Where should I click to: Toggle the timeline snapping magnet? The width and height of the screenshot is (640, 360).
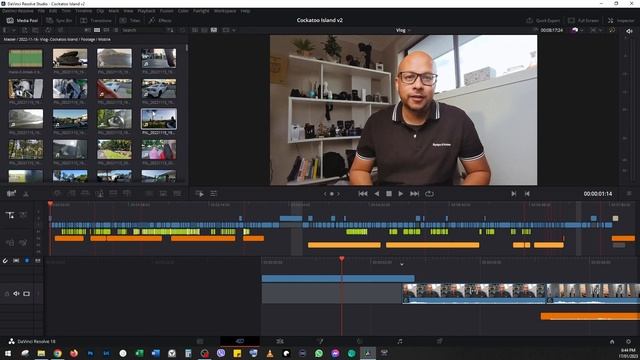tap(5, 260)
